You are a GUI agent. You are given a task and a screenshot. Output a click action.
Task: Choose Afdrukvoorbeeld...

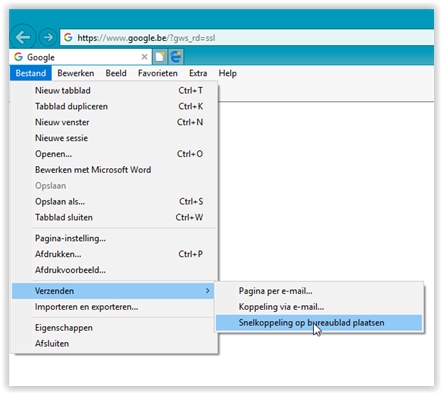[x=115, y=270]
